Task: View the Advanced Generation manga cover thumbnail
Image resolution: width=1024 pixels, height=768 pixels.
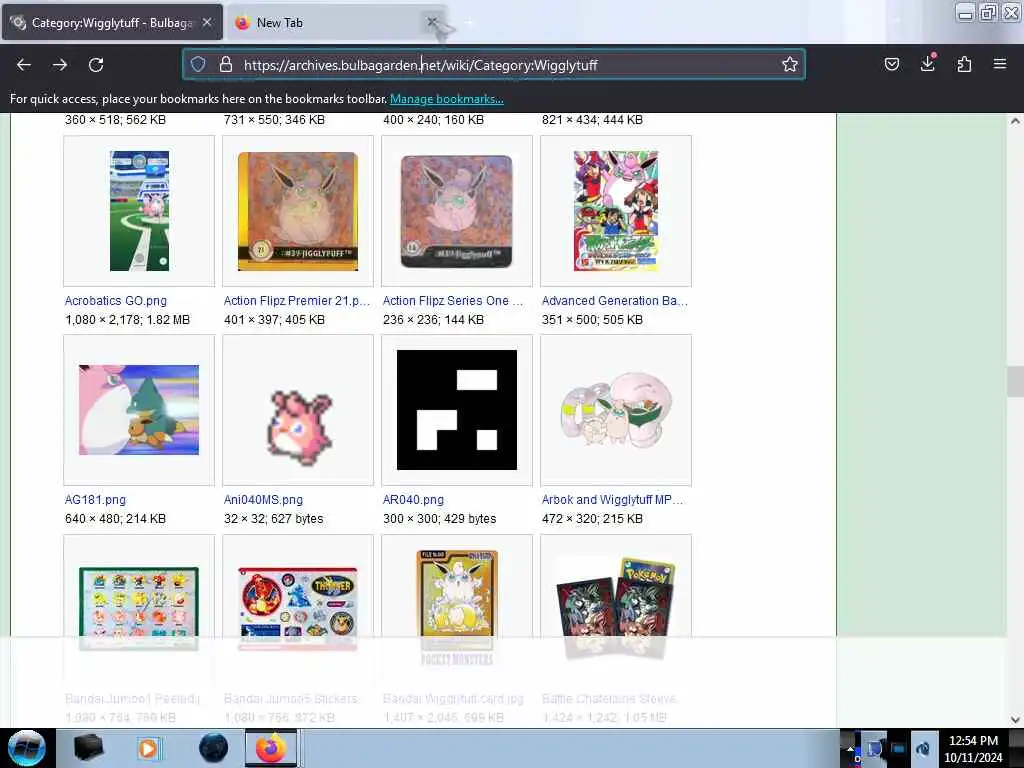Action: (616, 211)
